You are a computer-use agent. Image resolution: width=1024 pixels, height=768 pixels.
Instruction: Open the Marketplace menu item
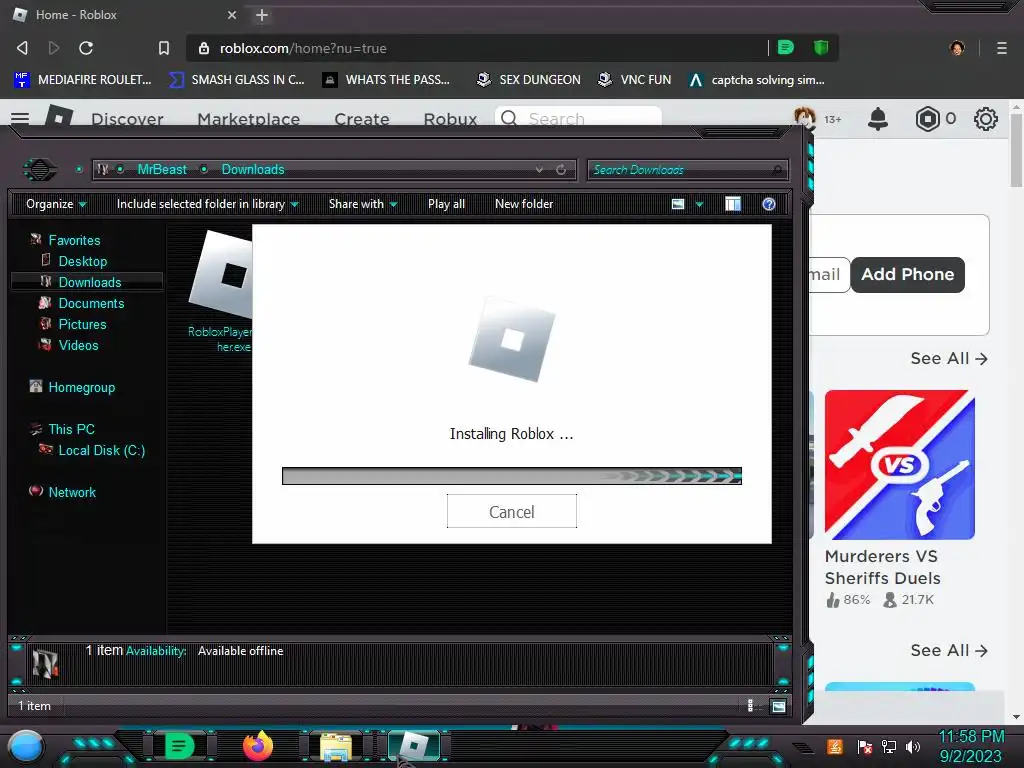point(249,119)
